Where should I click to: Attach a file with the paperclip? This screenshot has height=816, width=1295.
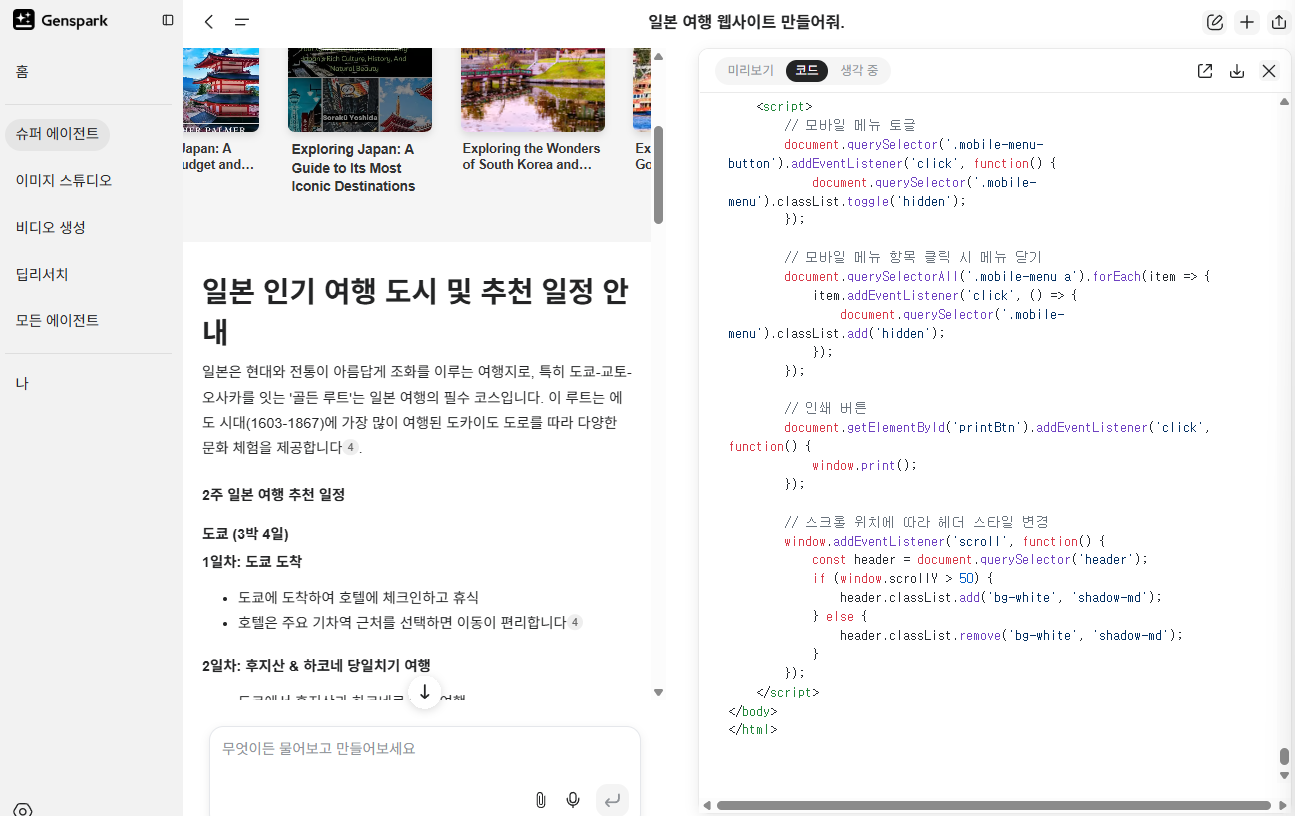(540, 800)
